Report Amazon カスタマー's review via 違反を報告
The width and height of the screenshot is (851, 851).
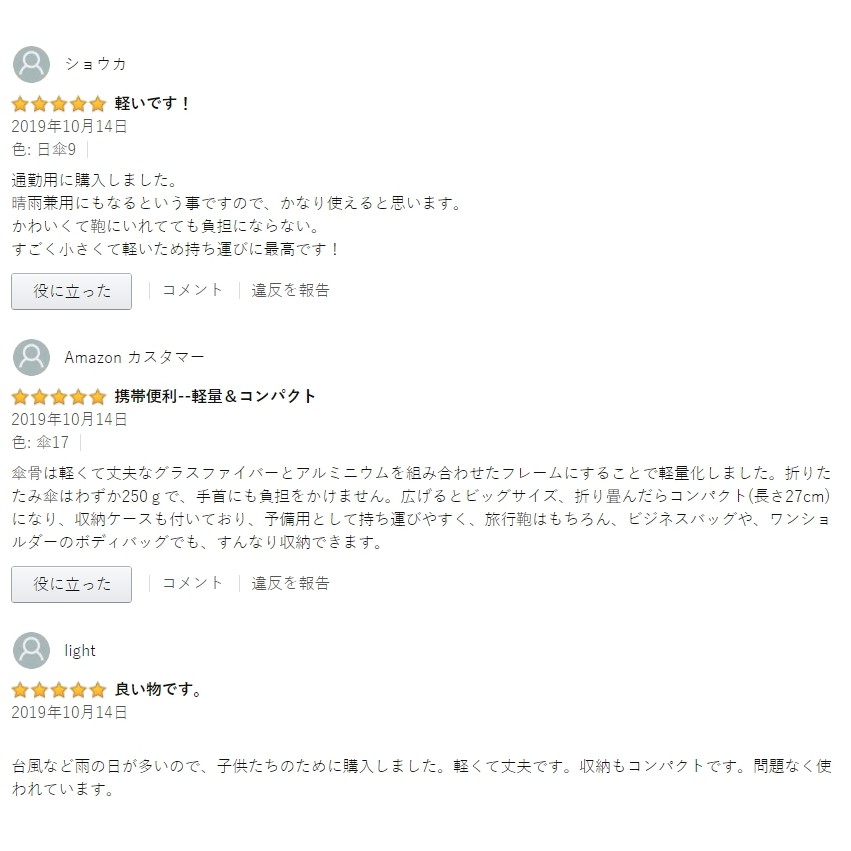[x=290, y=583]
